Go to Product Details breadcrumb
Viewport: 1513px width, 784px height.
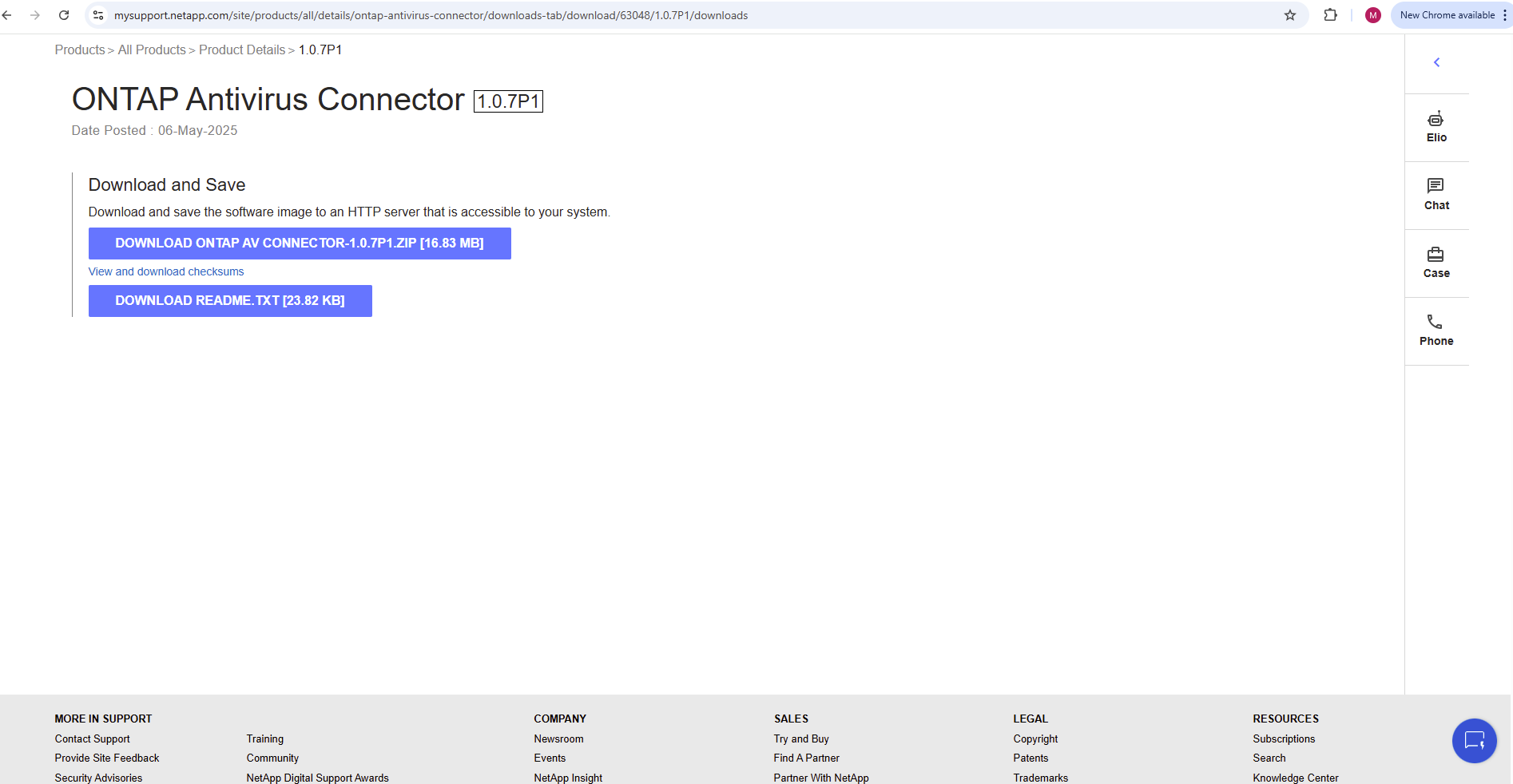[x=242, y=49]
